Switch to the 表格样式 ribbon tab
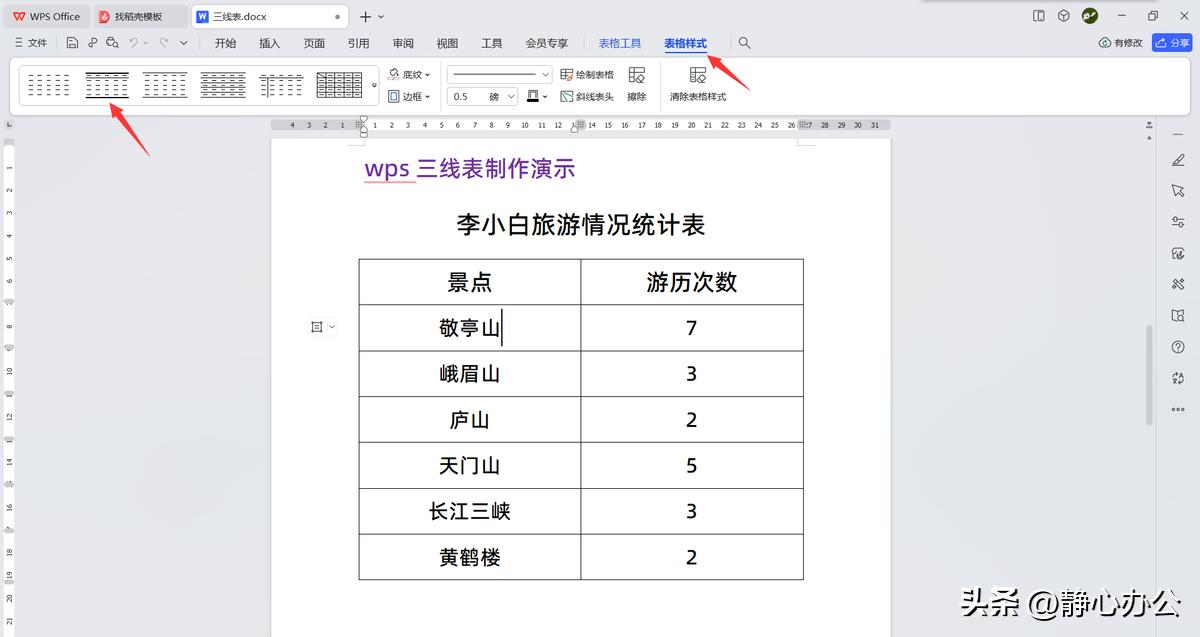 click(x=685, y=43)
